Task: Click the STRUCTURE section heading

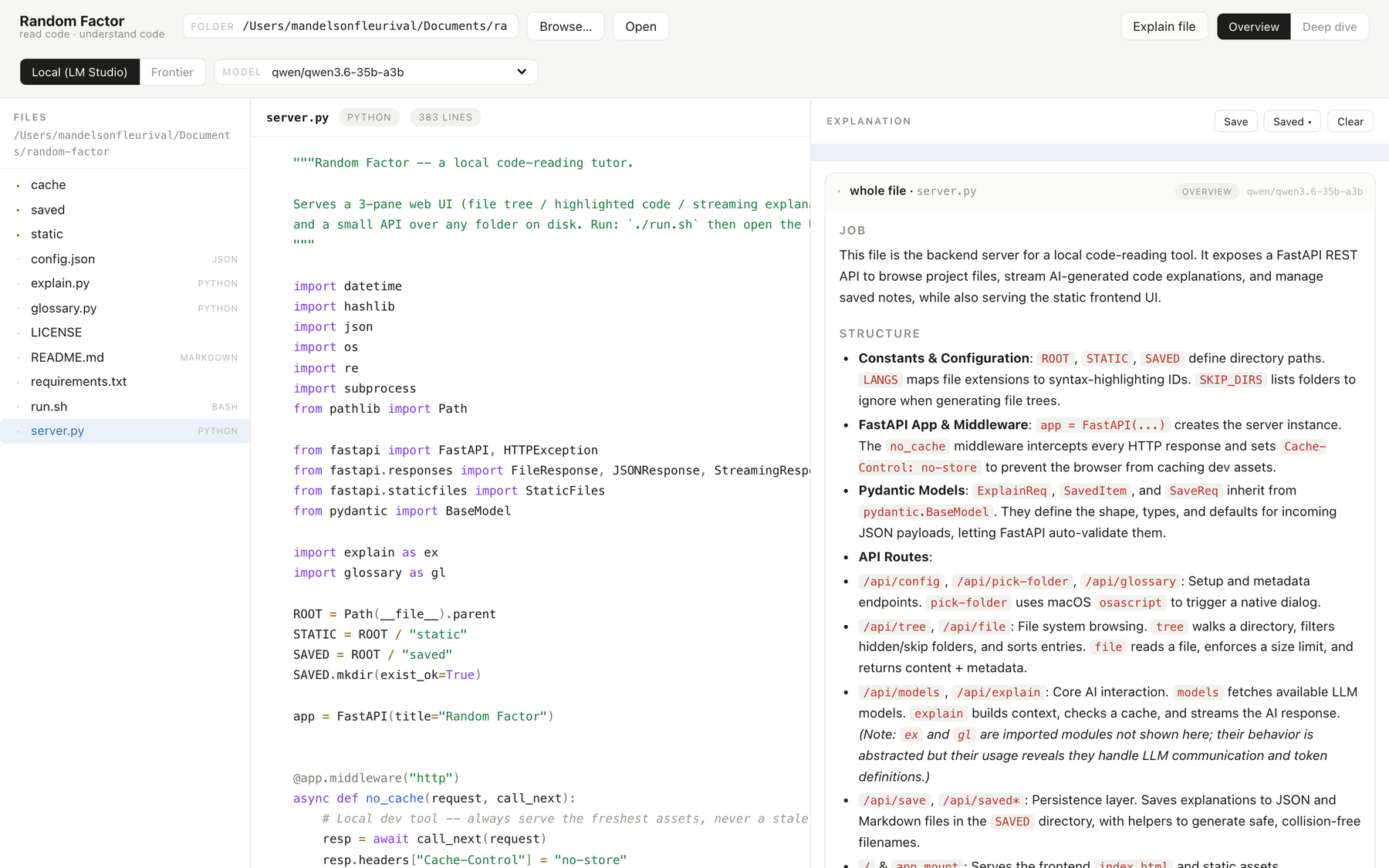Action: [880, 334]
